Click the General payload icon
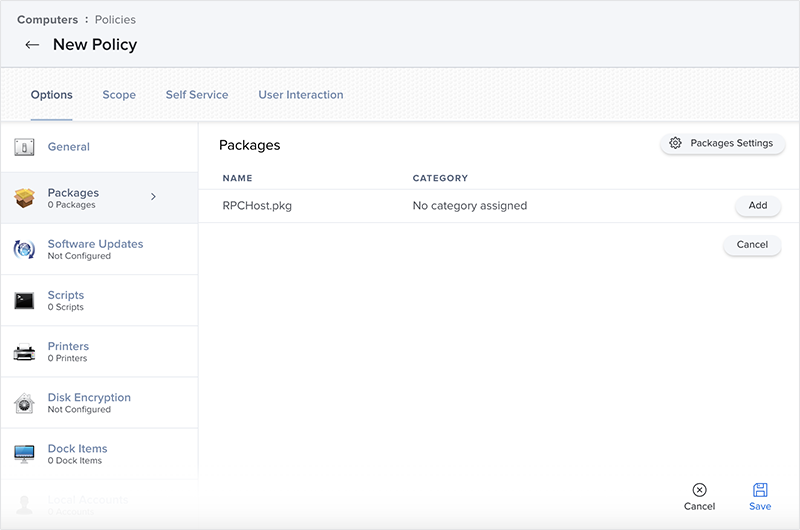This screenshot has height=530, width=800. 25,148
